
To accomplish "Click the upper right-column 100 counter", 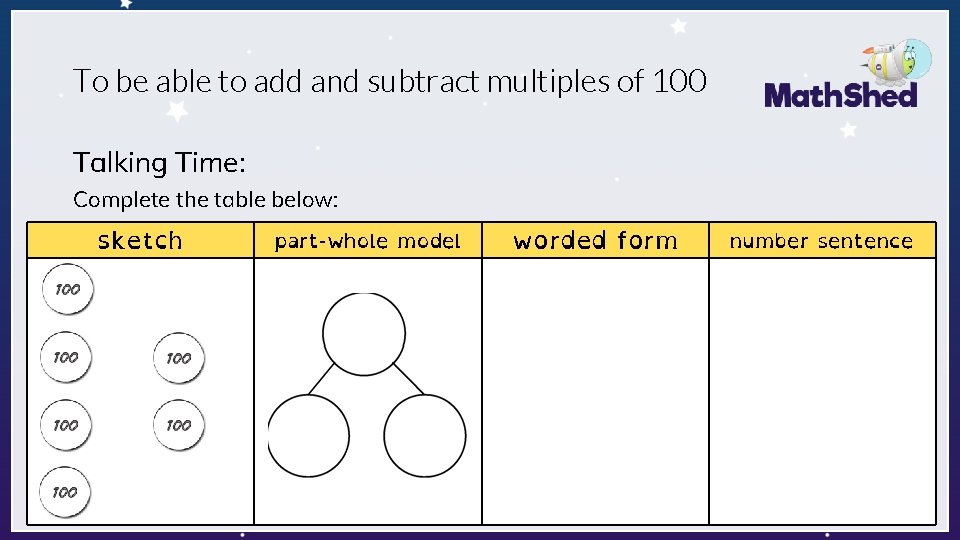I will (x=179, y=358).
